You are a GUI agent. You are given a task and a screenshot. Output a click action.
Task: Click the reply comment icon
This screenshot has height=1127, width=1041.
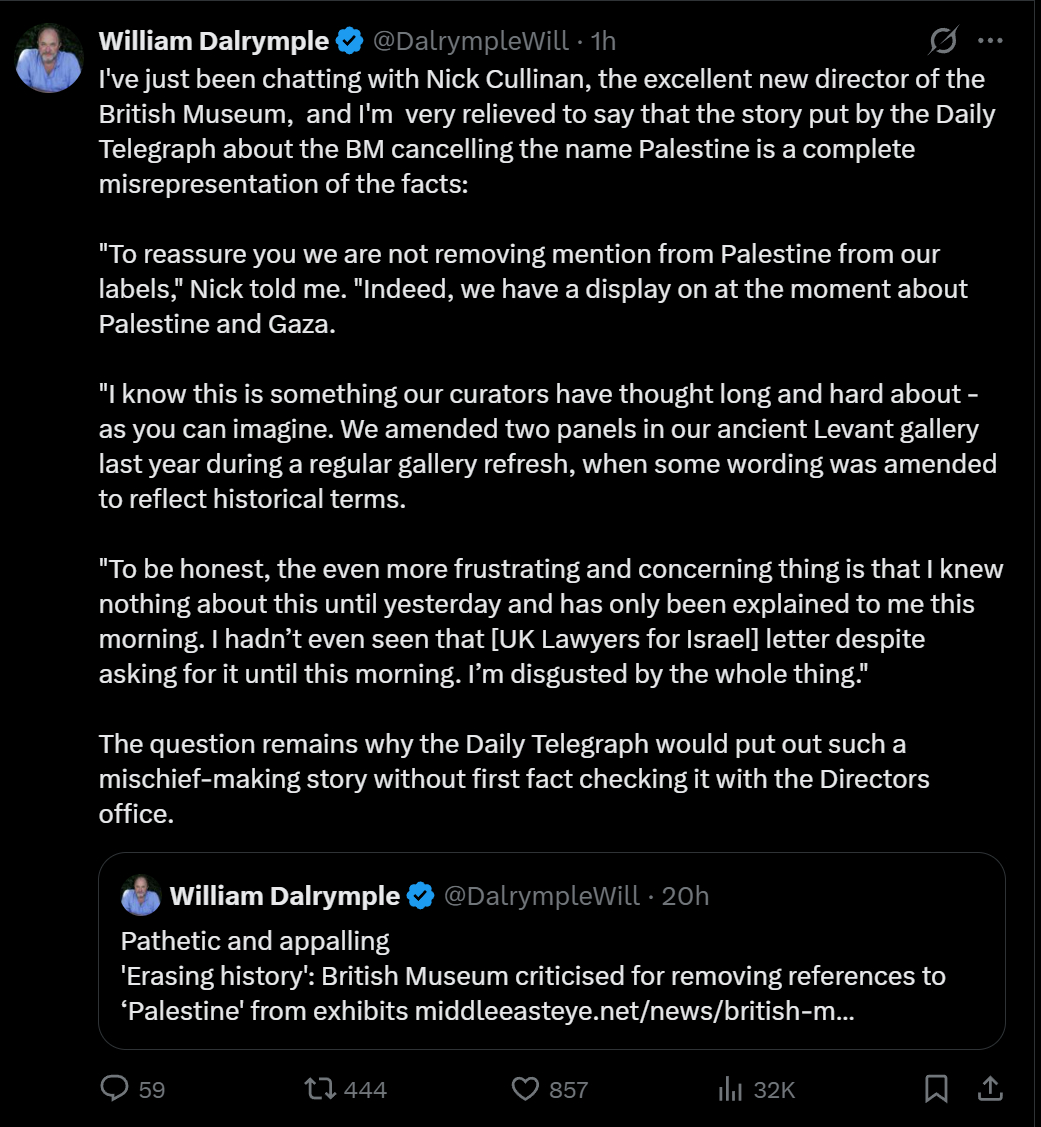point(115,1088)
